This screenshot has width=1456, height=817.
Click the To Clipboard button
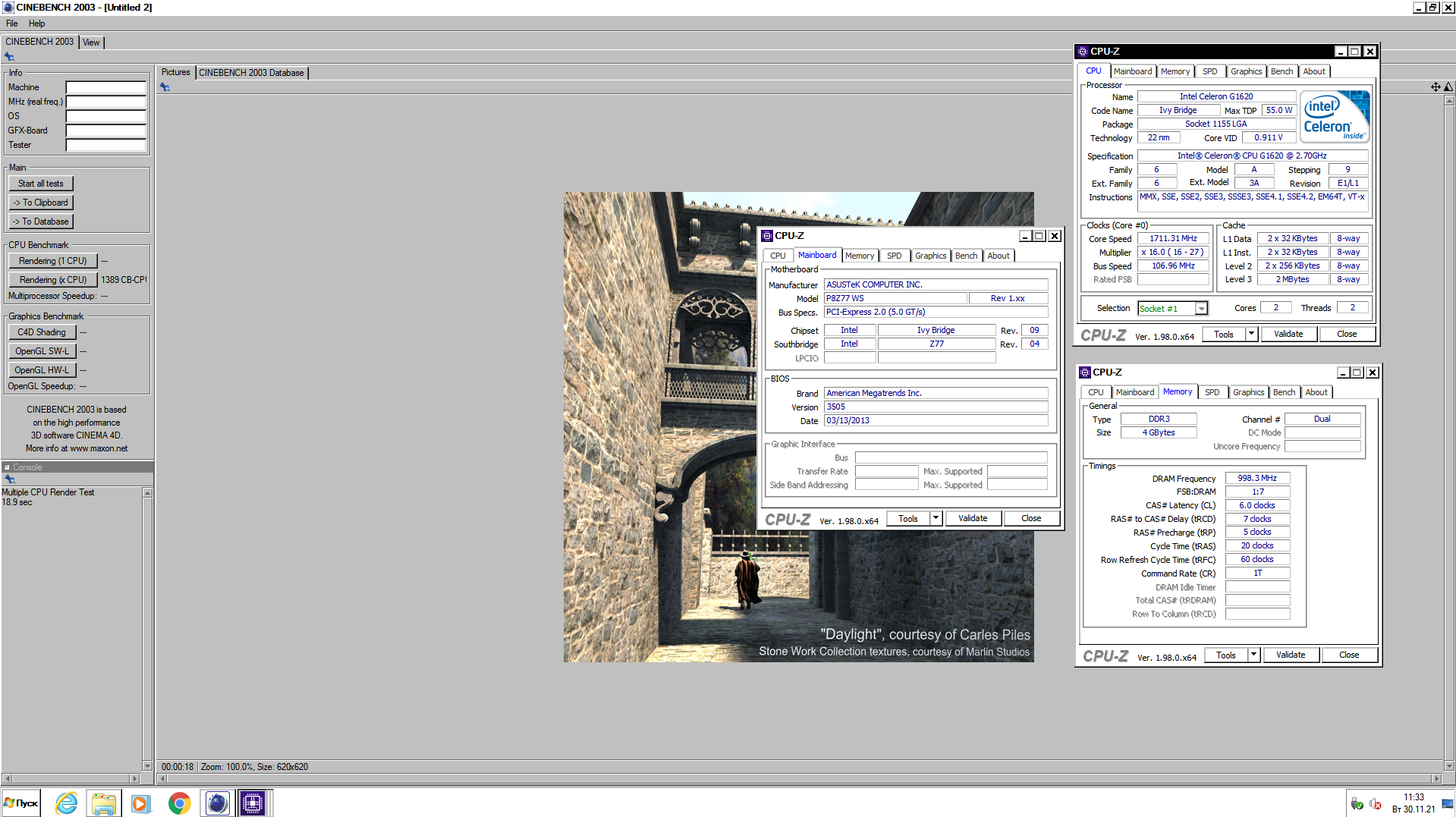[x=41, y=203]
